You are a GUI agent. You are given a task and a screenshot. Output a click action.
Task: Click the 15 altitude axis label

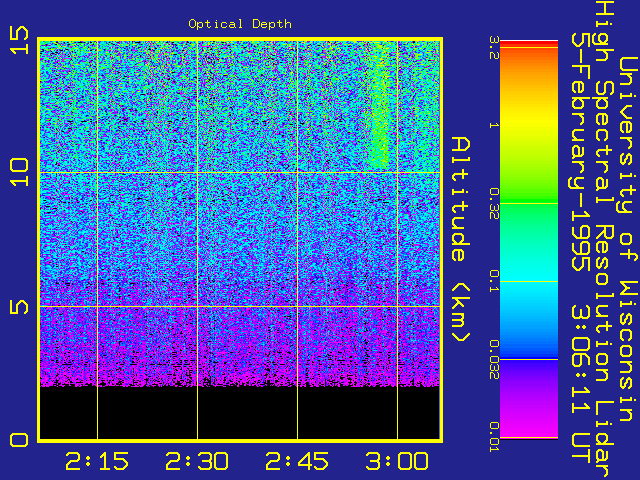pyautogui.click(x=20, y=40)
